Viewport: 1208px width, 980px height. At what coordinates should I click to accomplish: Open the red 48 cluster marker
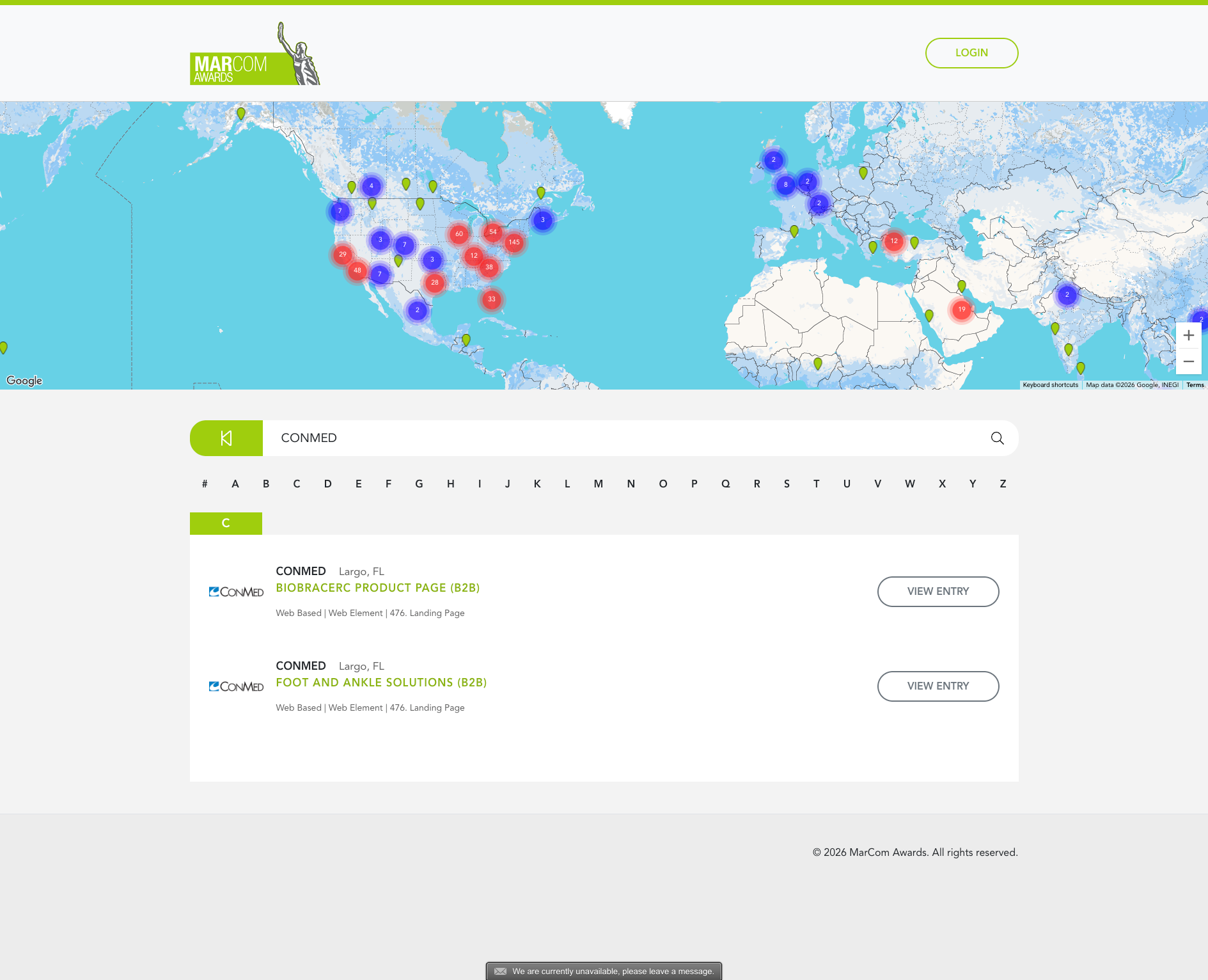pyautogui.click(x=357, y=271)
